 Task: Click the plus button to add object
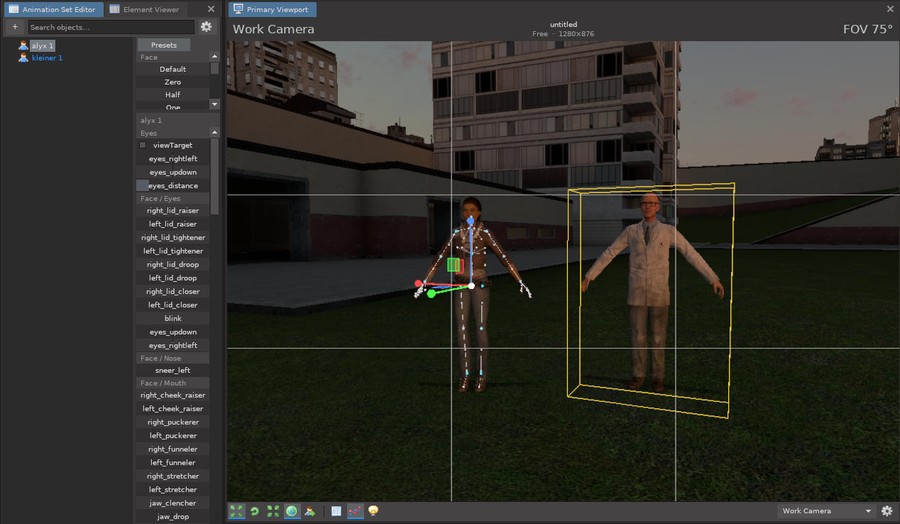[15, 26]
